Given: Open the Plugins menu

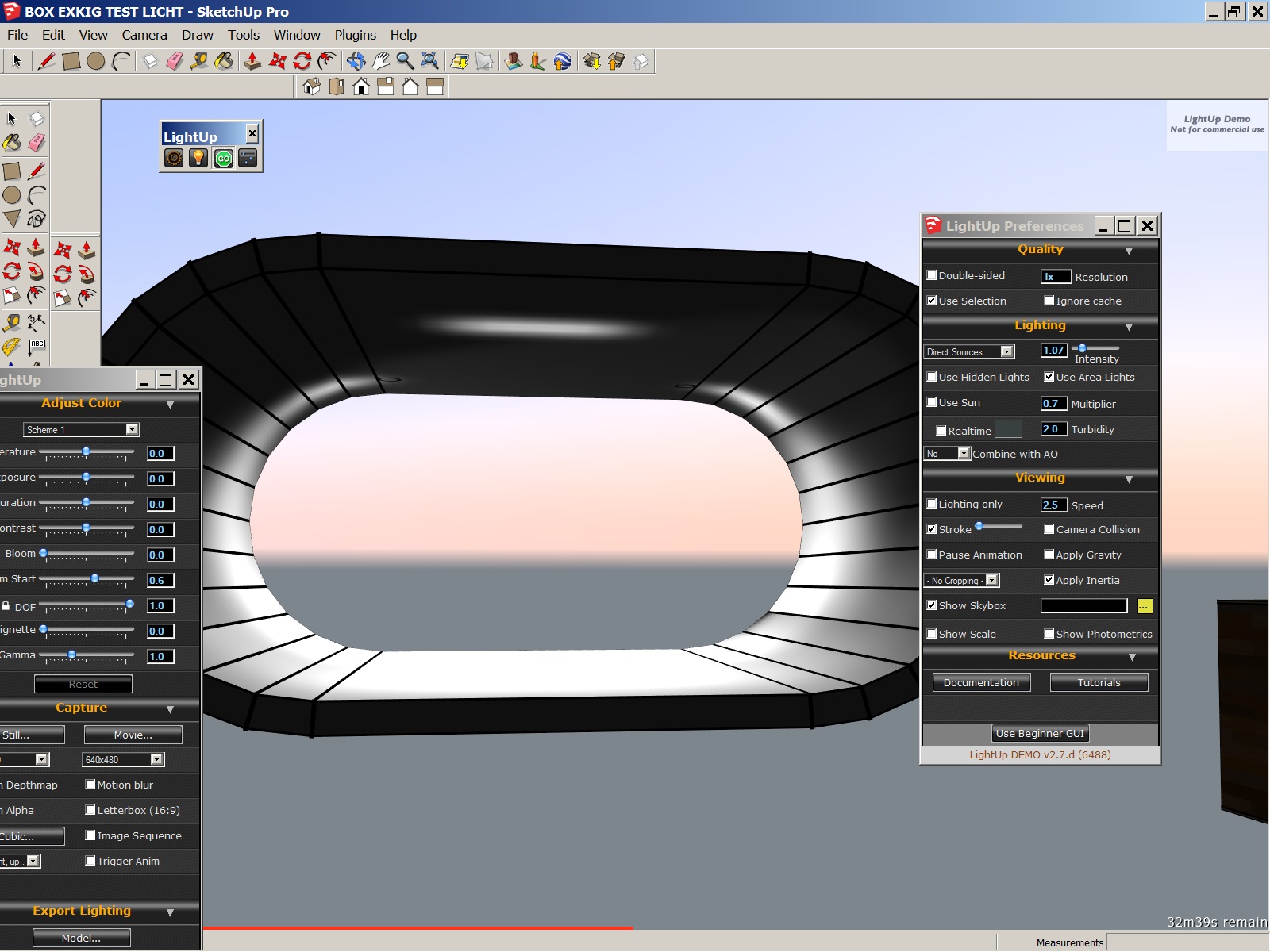Looking at the screenshot, I should [355, 35].
